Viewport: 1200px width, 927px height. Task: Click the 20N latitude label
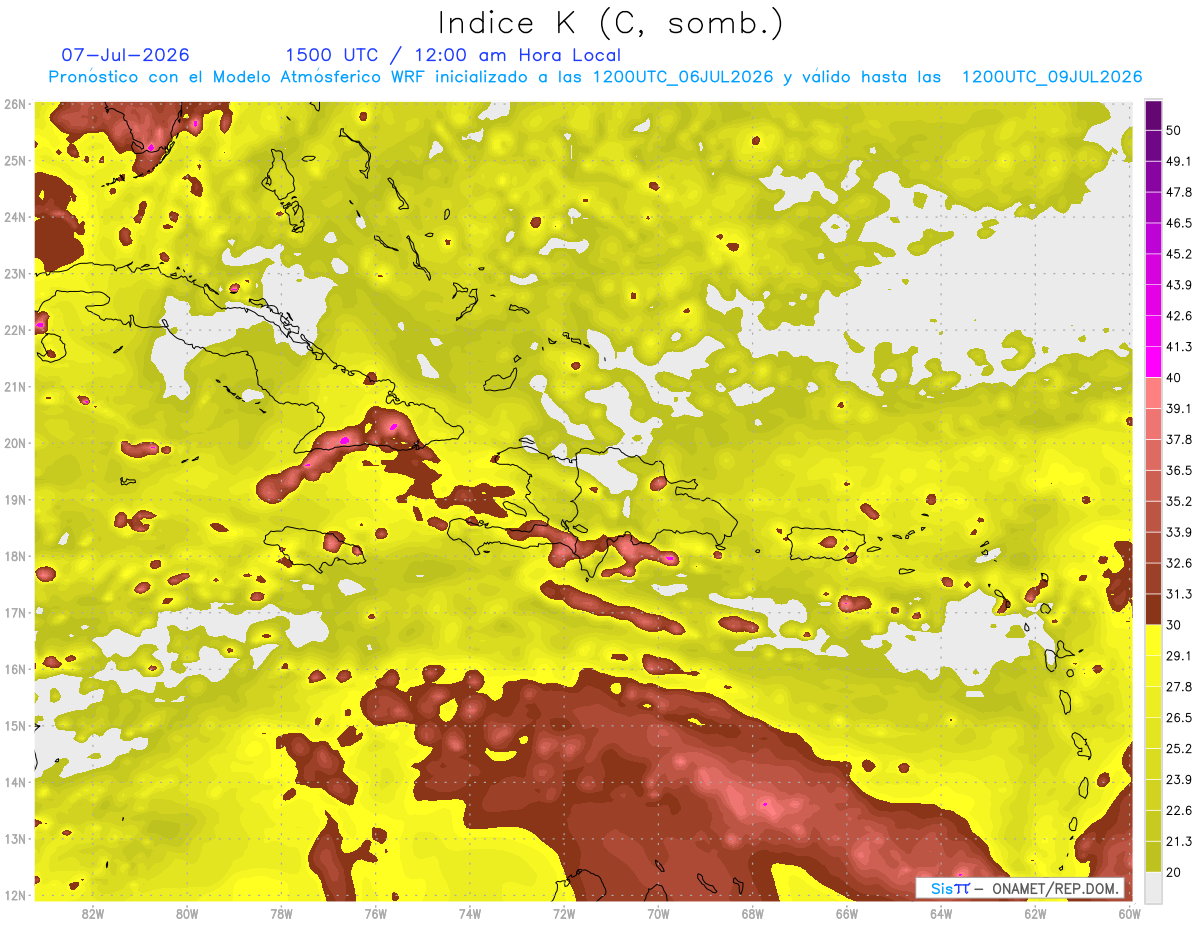pyautogui.click(x=15, y=443)
